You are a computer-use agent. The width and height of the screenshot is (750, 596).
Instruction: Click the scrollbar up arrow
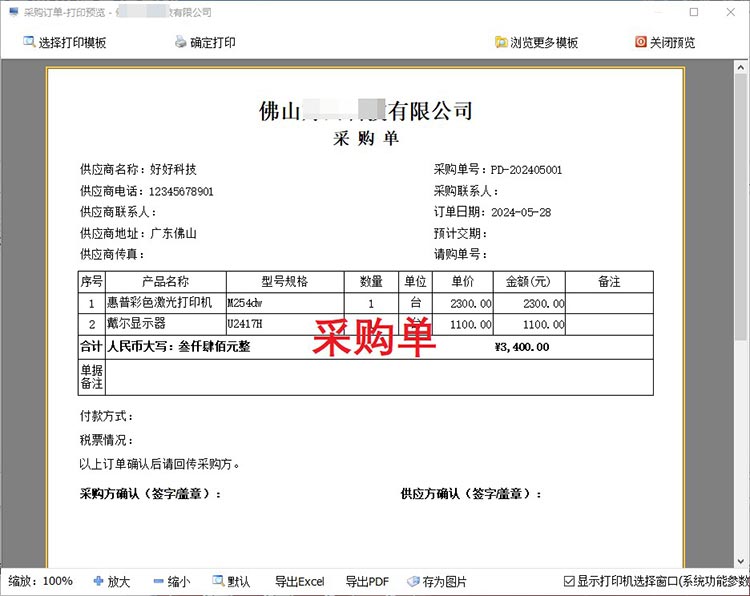[740, 67]
